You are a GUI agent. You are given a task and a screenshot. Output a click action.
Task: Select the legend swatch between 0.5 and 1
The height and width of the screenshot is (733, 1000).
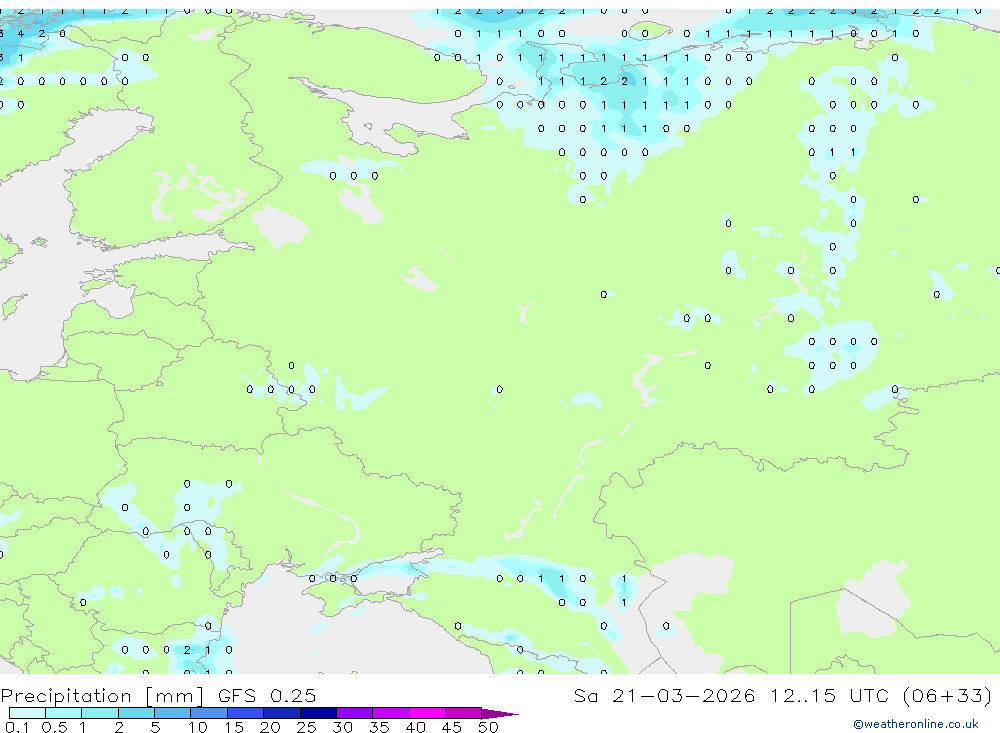63,713
